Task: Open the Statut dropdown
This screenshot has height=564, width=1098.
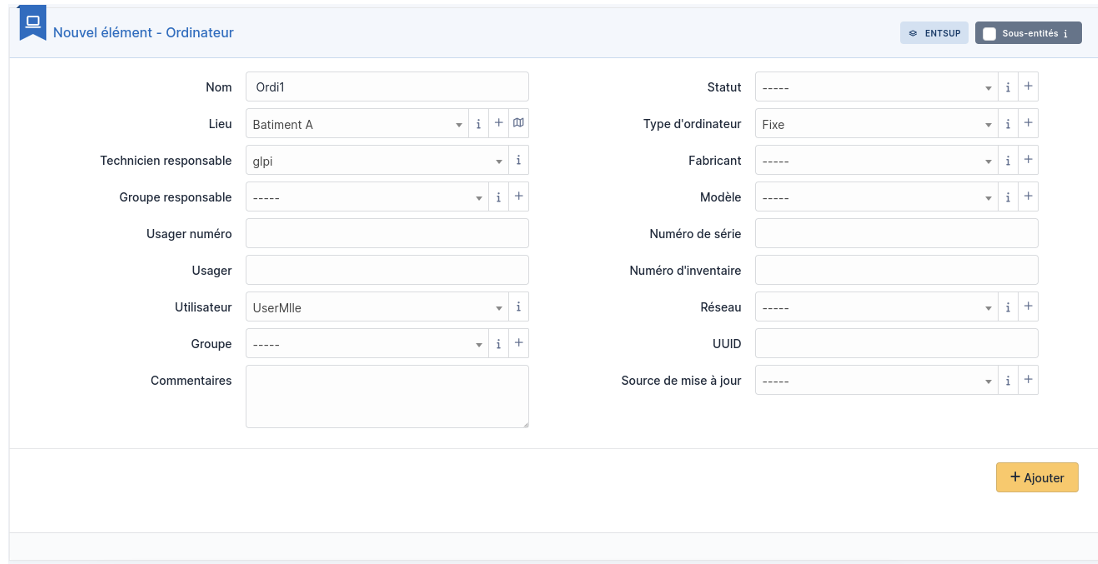Action: tap(875, 87)
